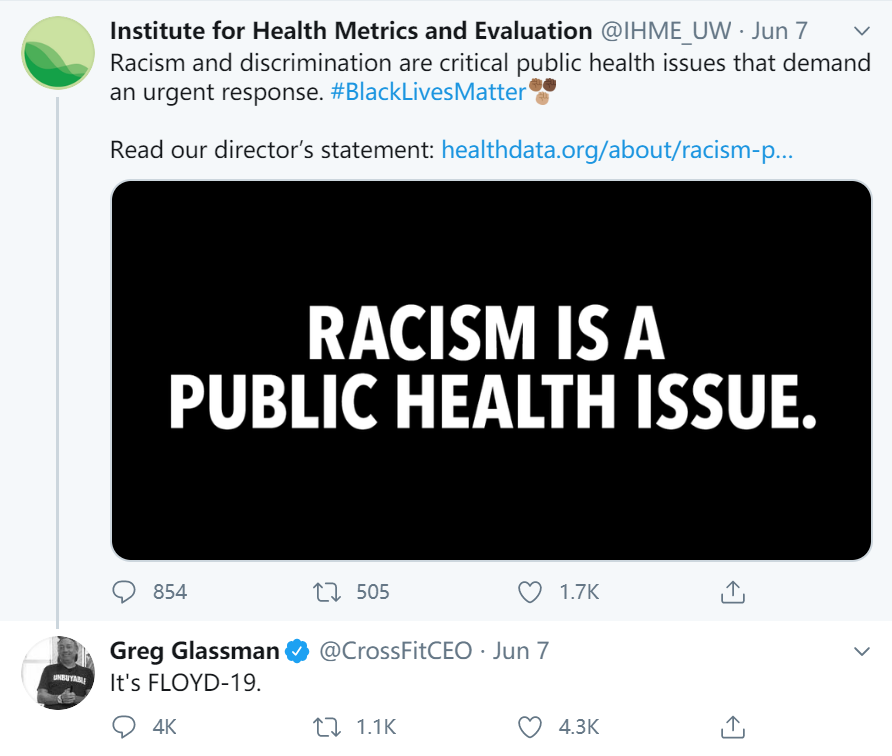892x756 pixels.
Task: Open the healthdata.org director's statement link
Action: (617, 151)
